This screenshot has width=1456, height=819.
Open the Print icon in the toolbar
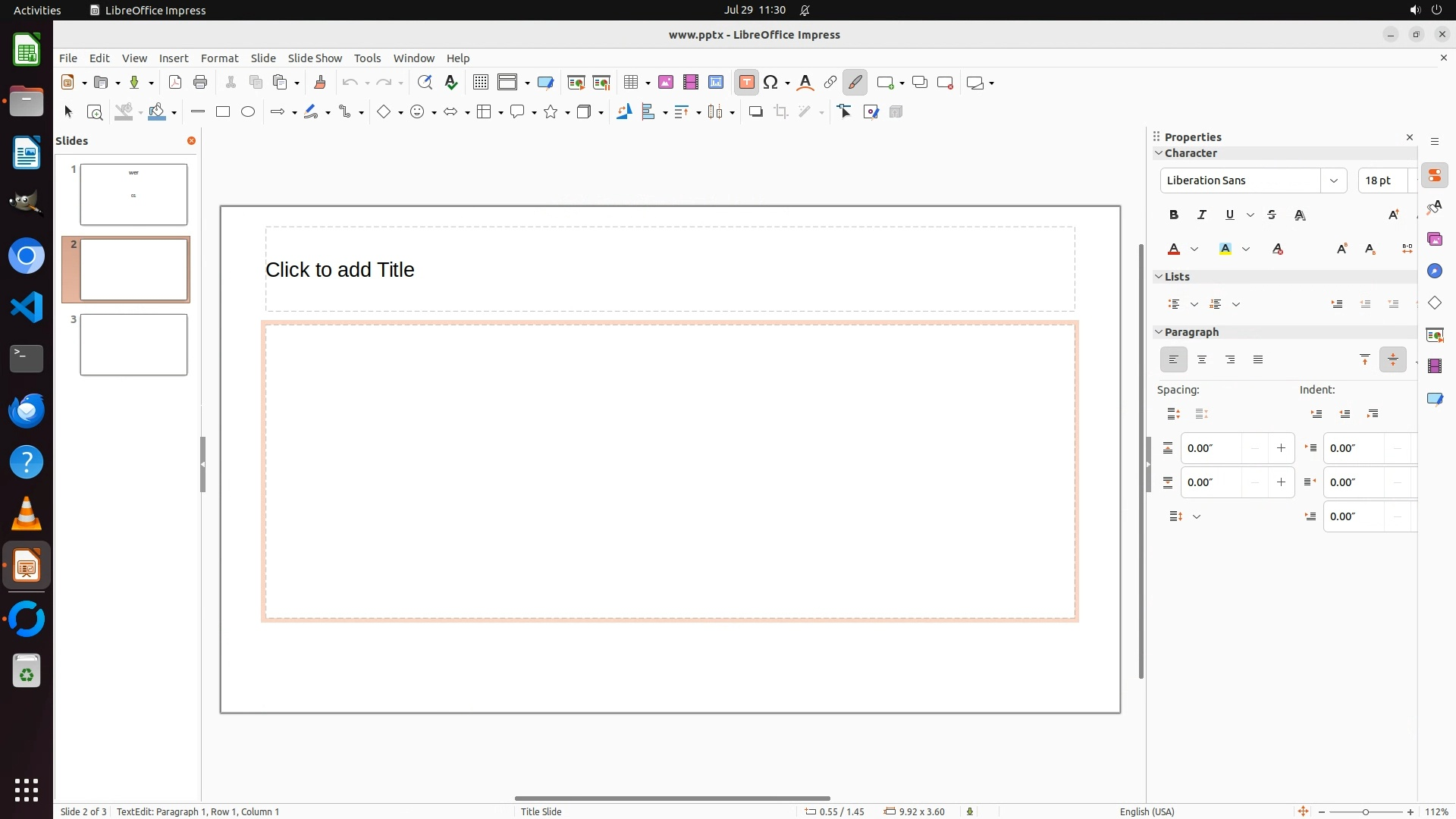pos(200,83)
